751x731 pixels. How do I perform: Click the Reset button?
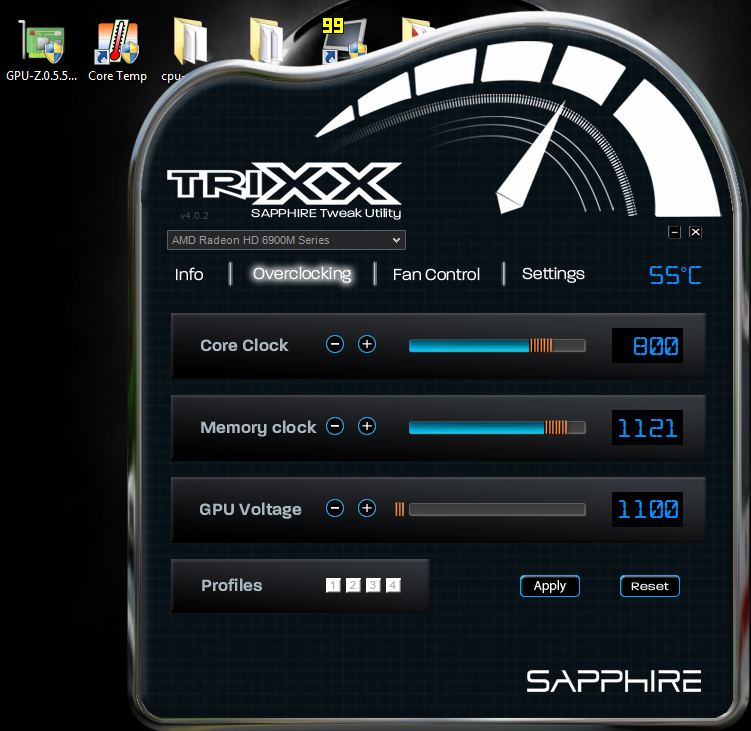point(649,586)
